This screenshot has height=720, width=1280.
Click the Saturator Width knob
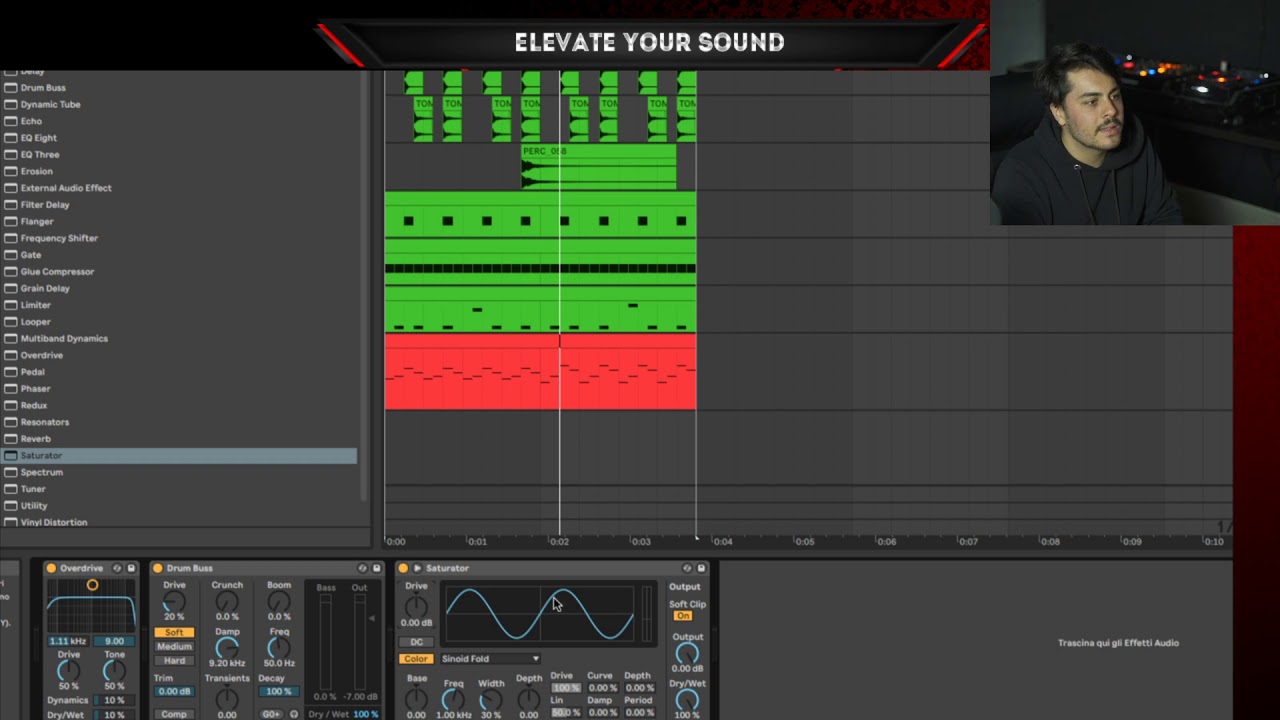(490, 700)
